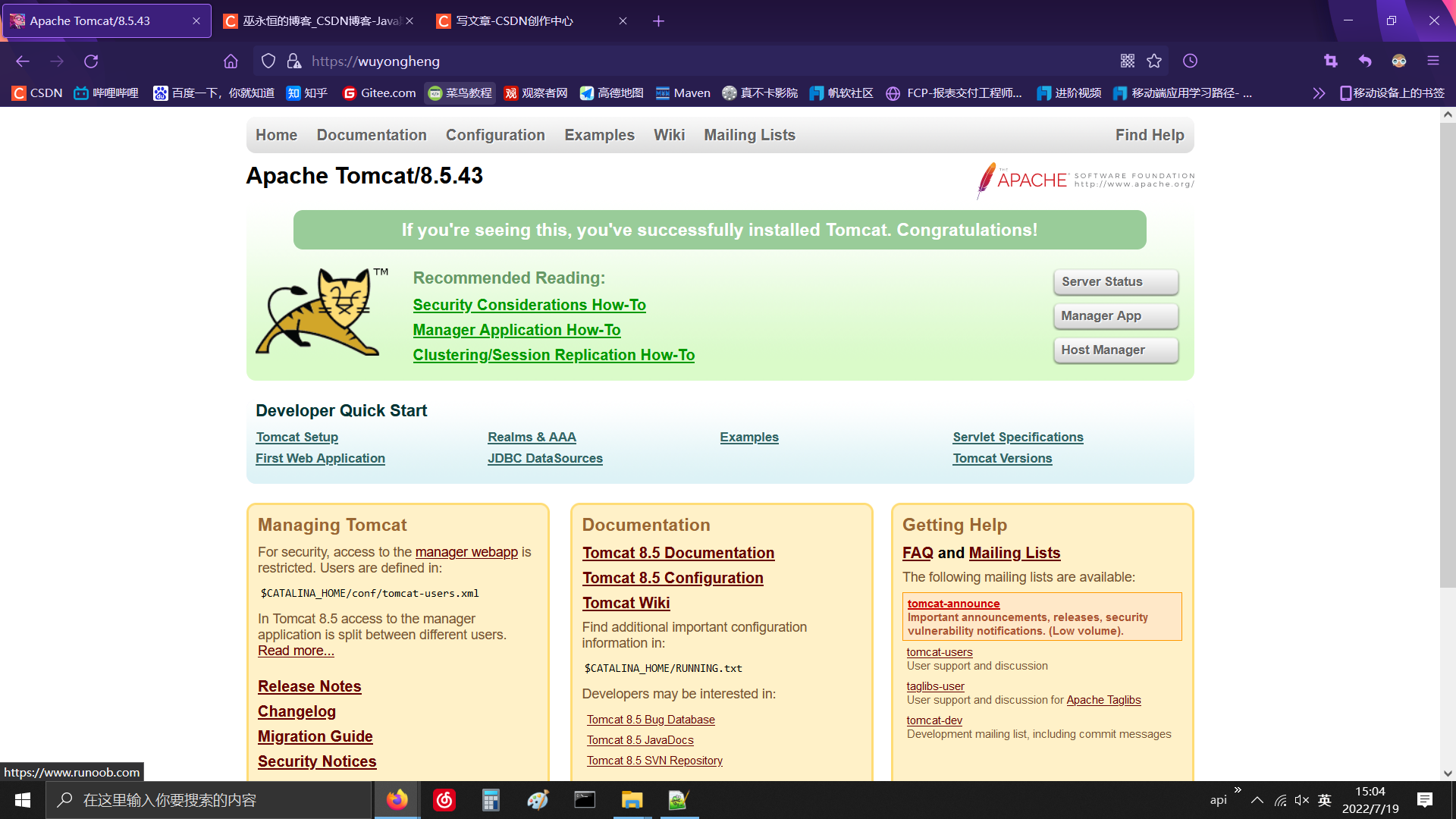1456x819 pixels.
Task: Open the QR code icon in the address bar
Action: [1128, 61]
